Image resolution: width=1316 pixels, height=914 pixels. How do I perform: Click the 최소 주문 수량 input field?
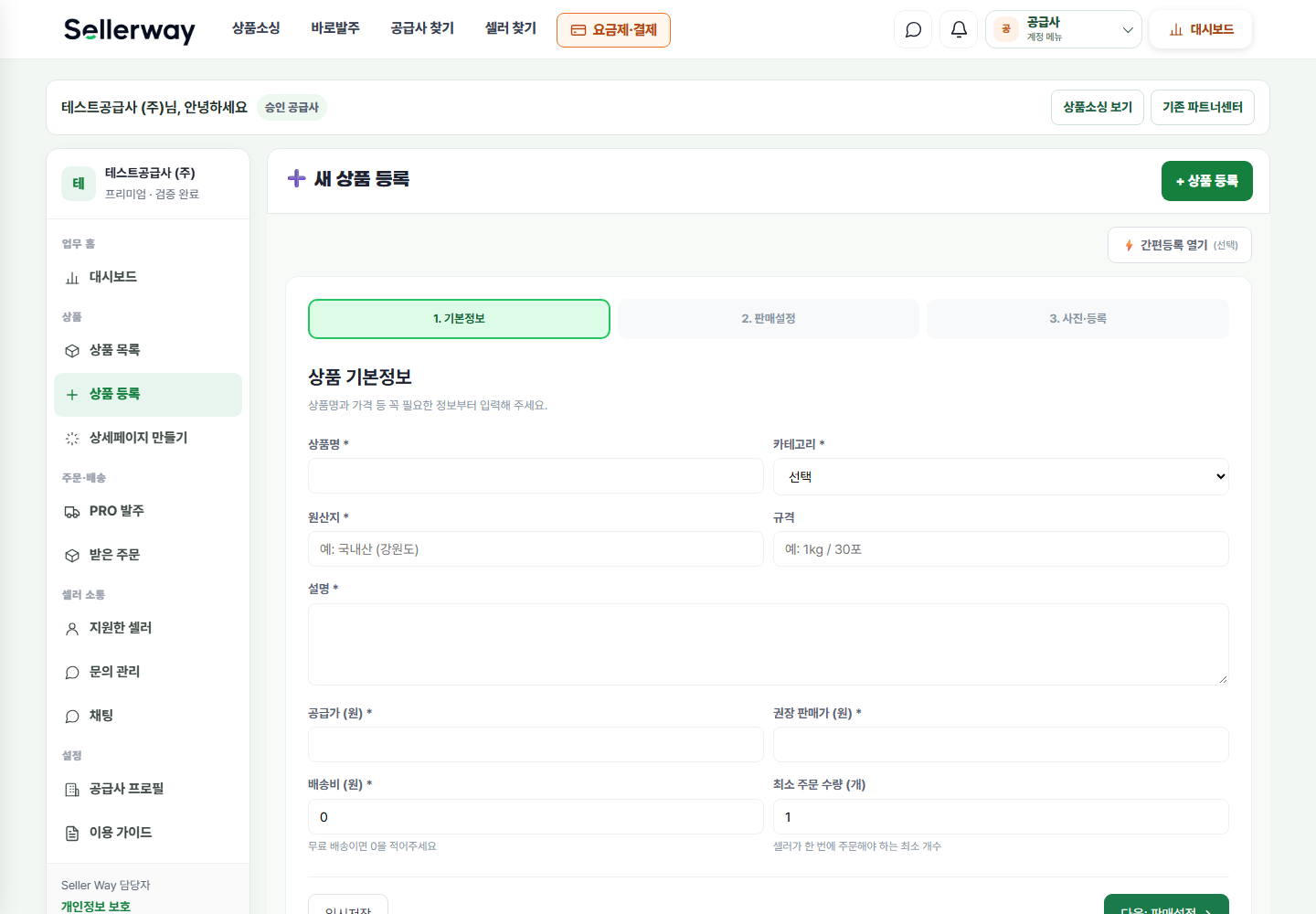click(1001, 816)
